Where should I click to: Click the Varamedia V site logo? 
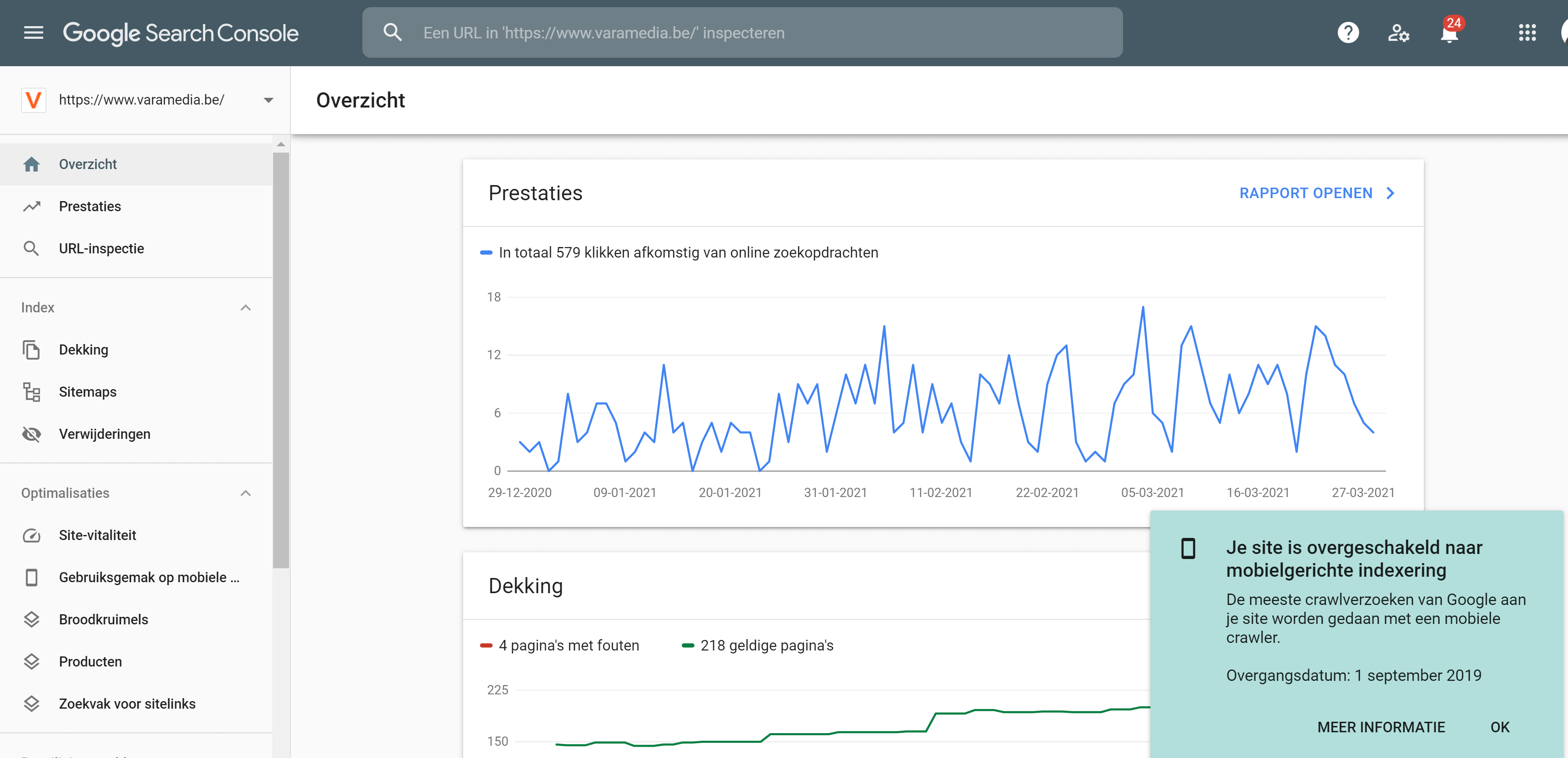click(x=33, y=100)
